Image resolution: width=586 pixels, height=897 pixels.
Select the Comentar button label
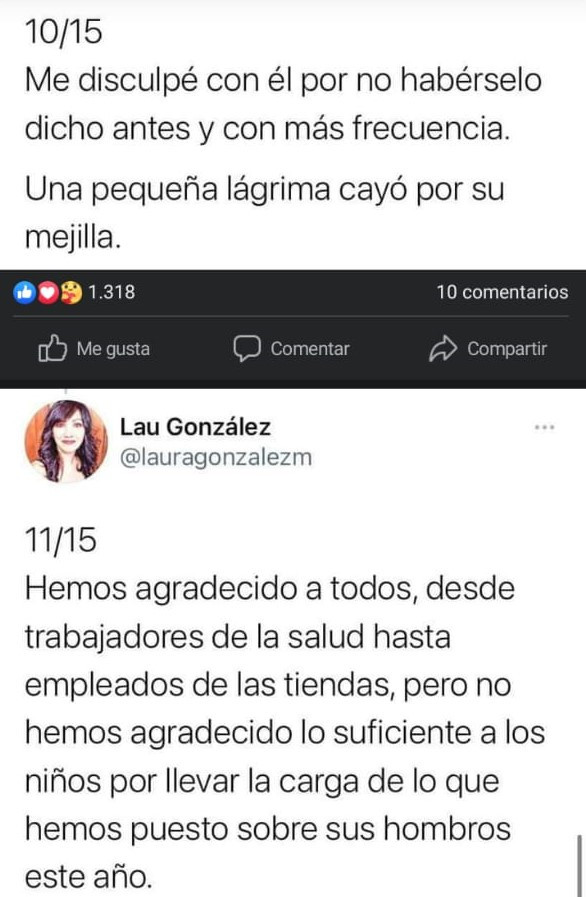pos(310,349)
